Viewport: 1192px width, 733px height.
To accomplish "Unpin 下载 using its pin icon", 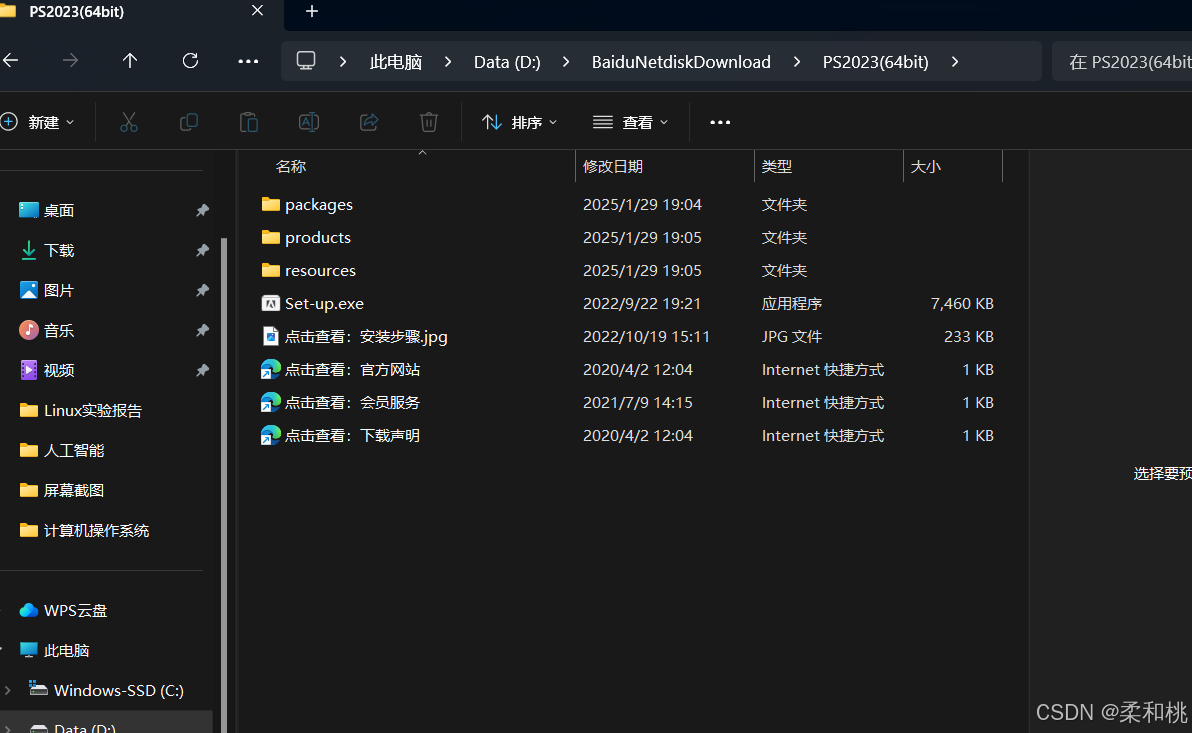I will point(202,250).
